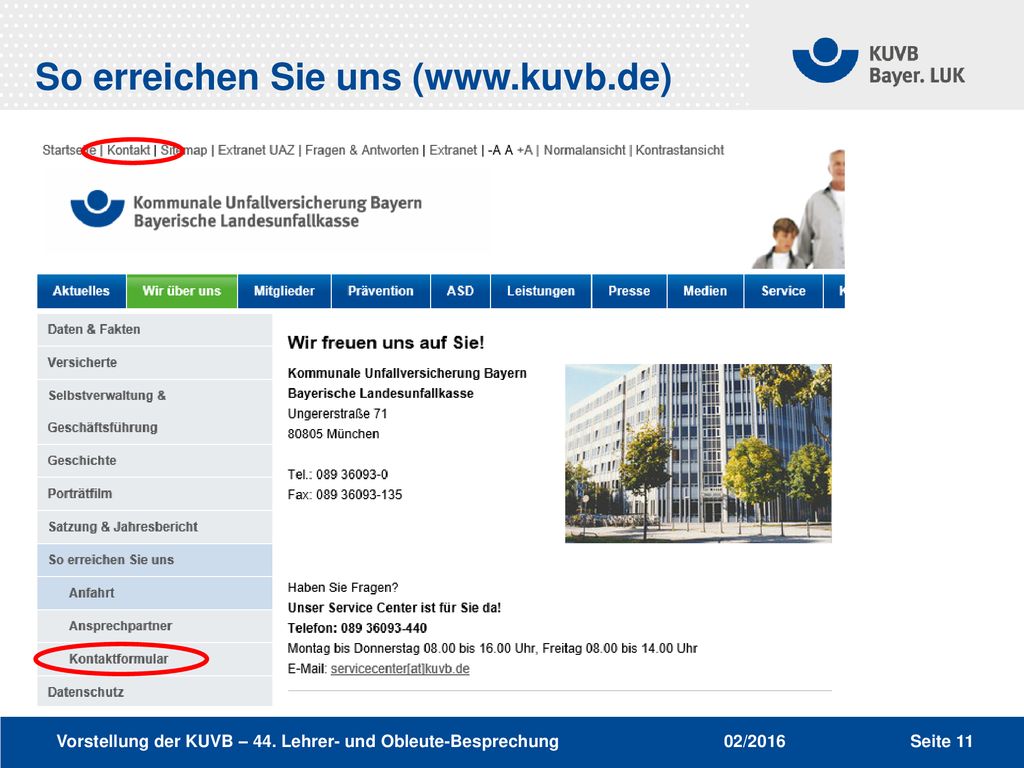Viewport: 1024px width, 768px height.
Task: Open the Presse tab
Action: [x=629, y=291]
